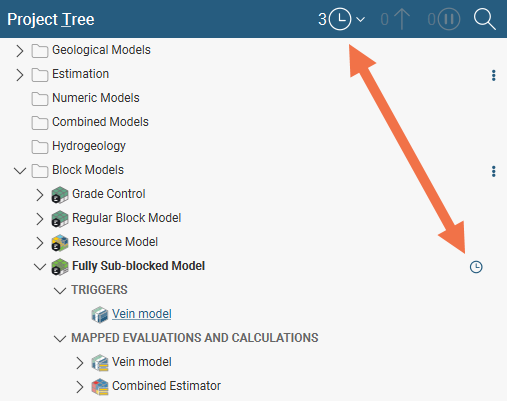The image size is (507, 401).
Task: Open the processing queue clock icon
Action: click(x=340, y=19)
